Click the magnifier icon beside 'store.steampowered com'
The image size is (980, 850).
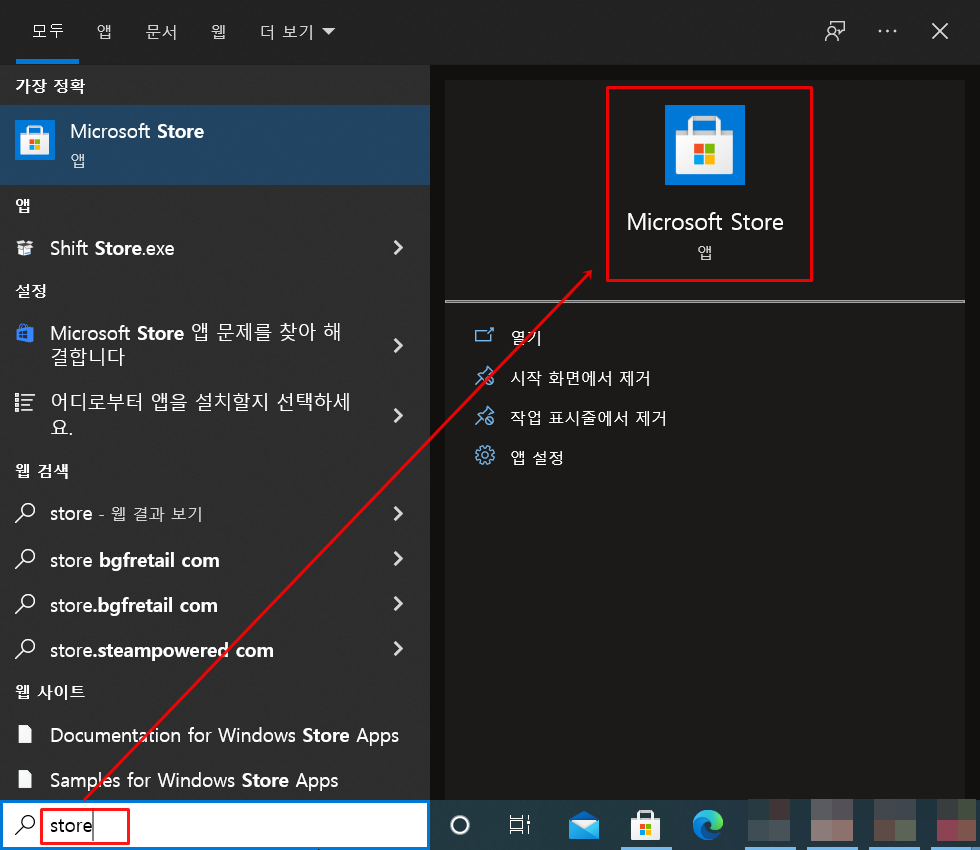coord(25,649)
